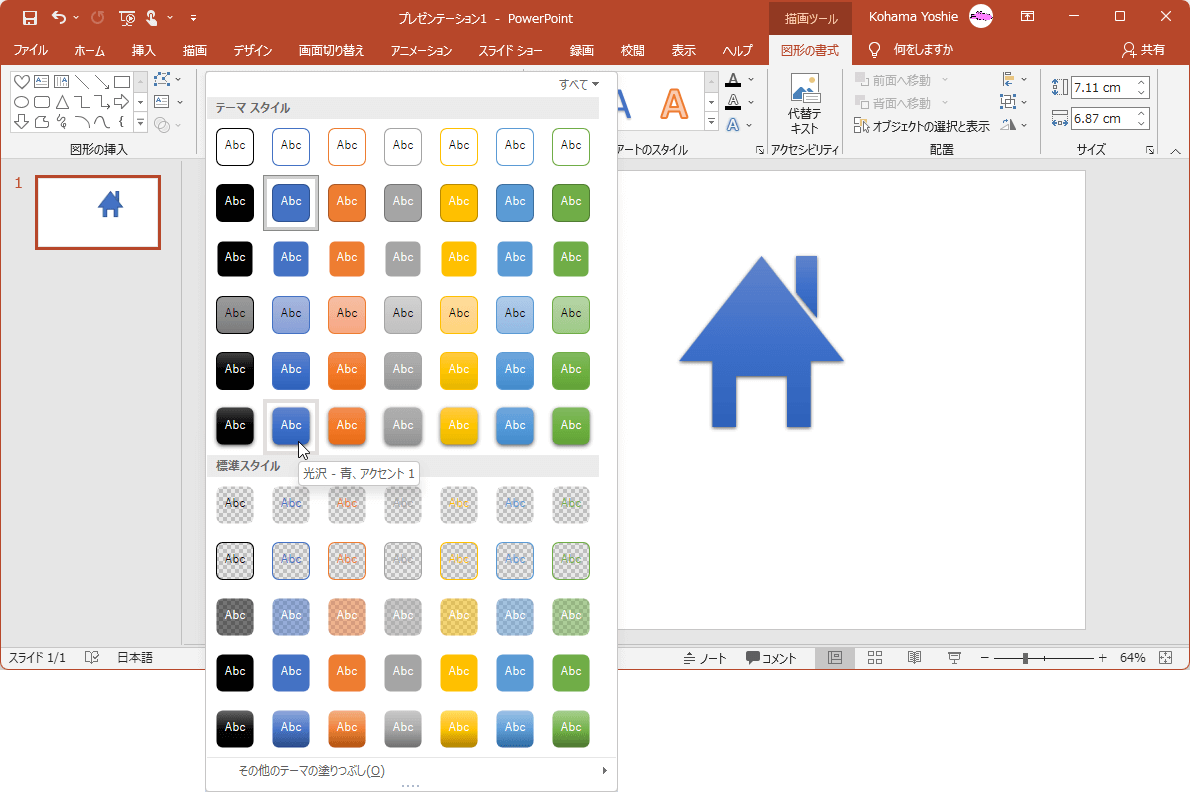Undo the last action
The height and width of the screenshot is (792, 1190).
(x=58, y=17)
